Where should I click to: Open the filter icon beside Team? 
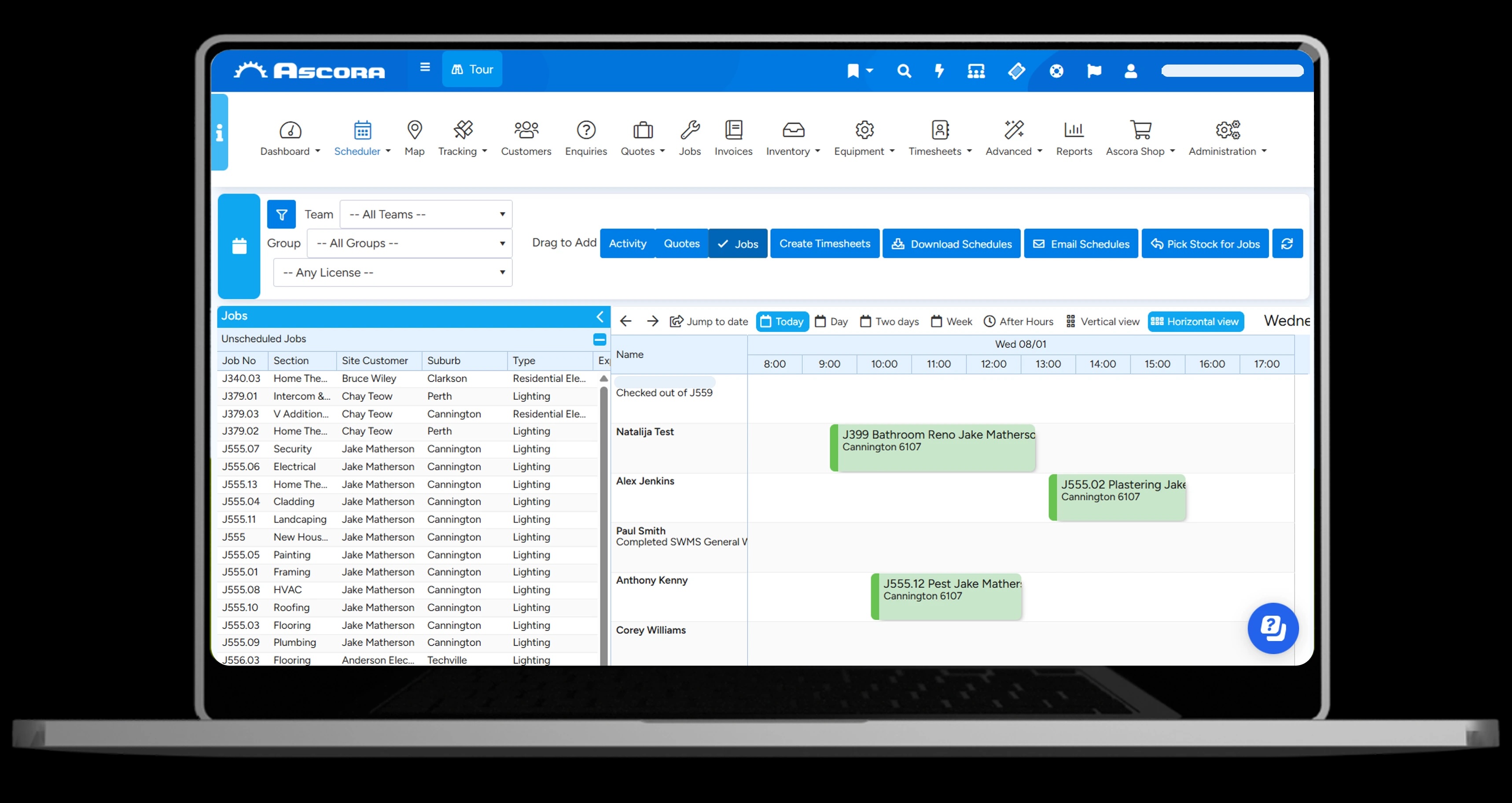[281, 214]
